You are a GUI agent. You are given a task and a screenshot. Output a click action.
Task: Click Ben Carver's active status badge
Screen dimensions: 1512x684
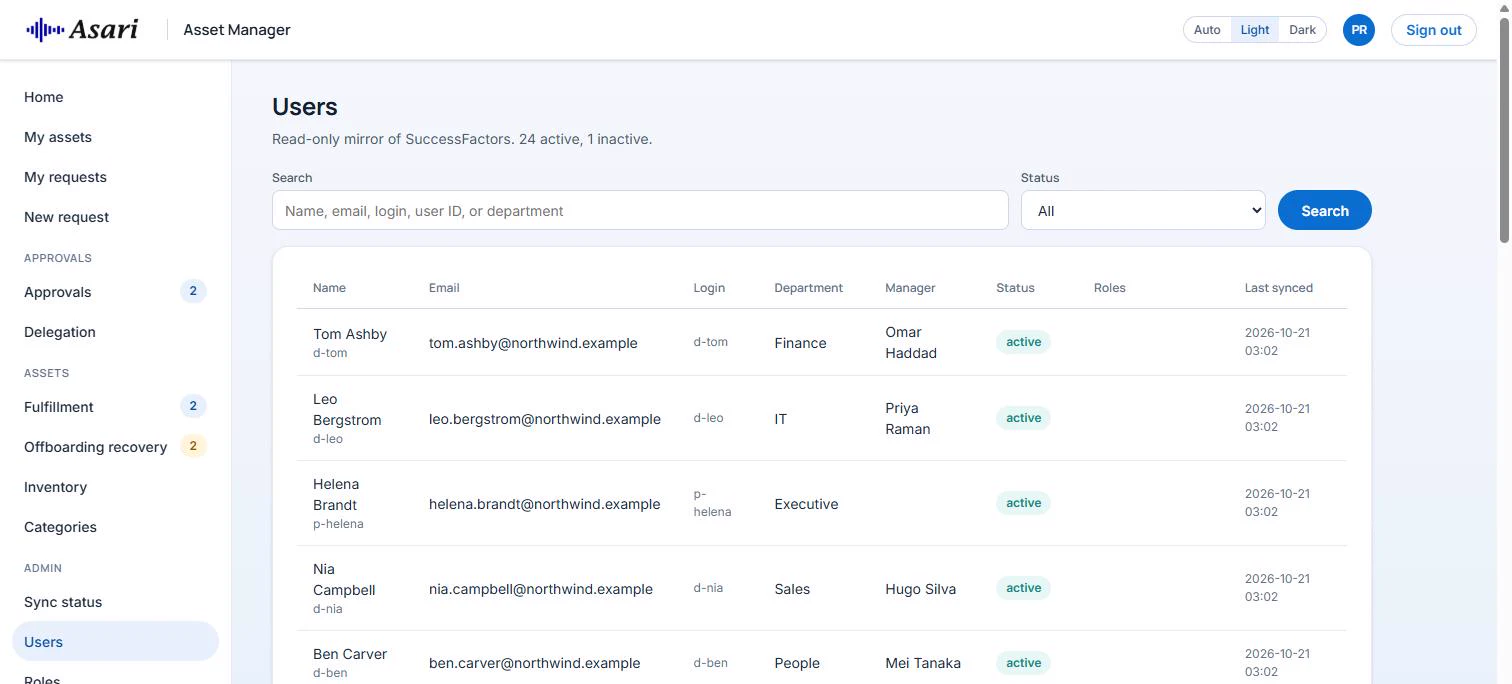point(1023,662)
